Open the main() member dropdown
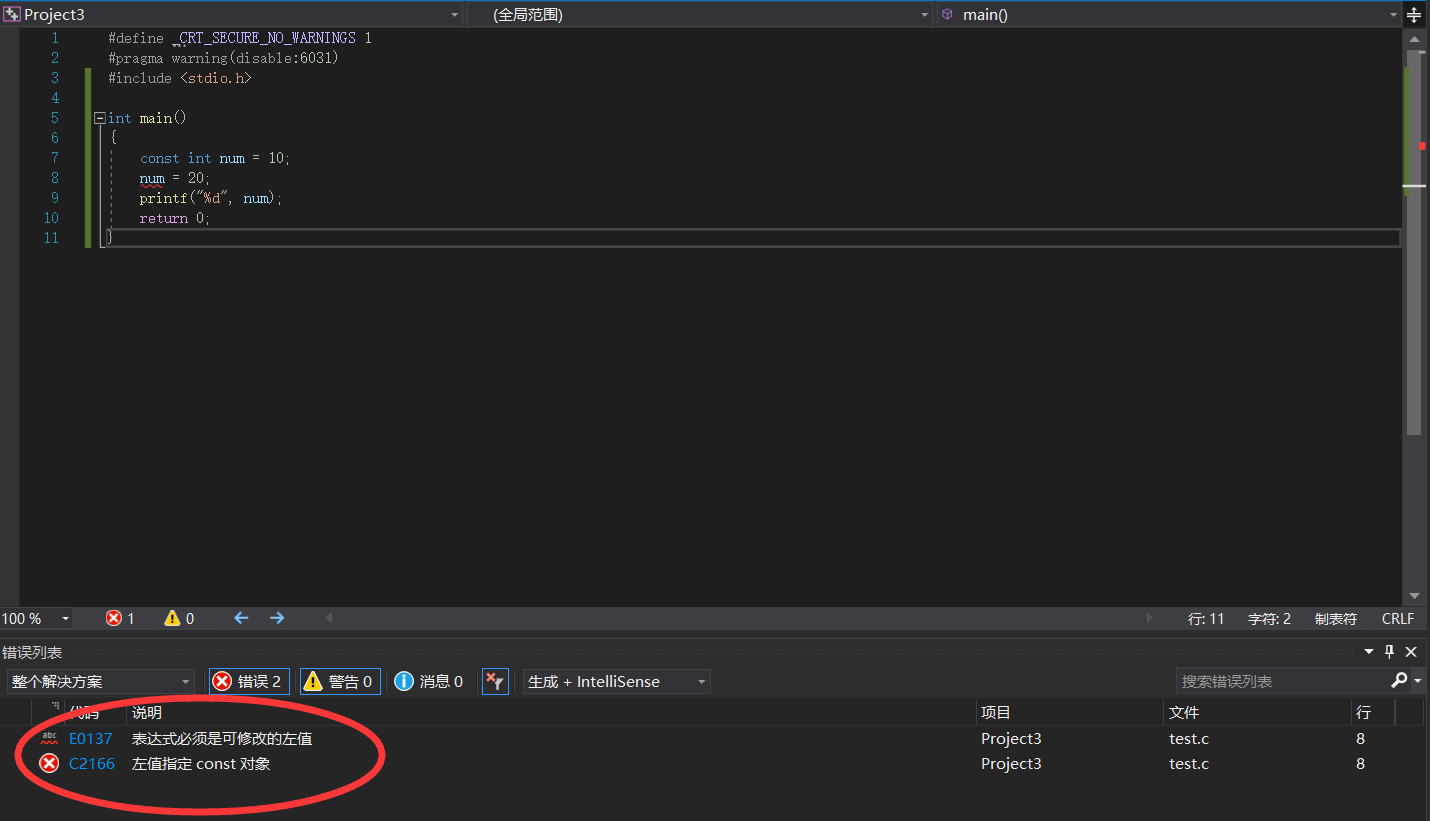The width and height of the screenshot is (1430, 821). tap(1170, 14)
